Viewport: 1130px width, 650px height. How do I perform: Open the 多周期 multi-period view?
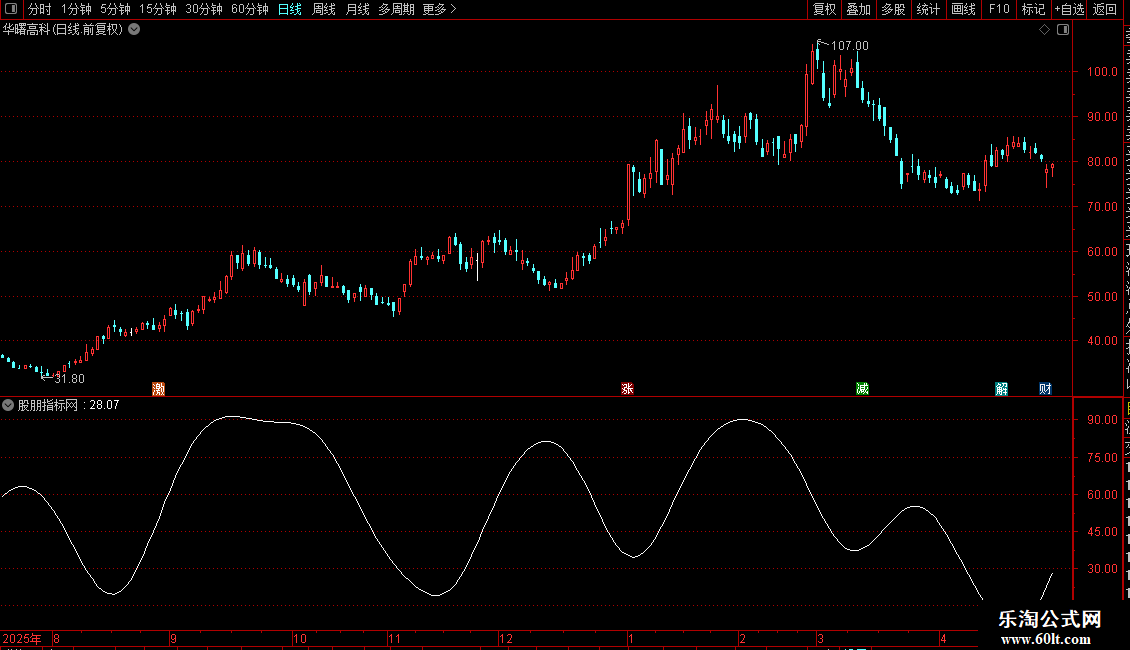396,9
